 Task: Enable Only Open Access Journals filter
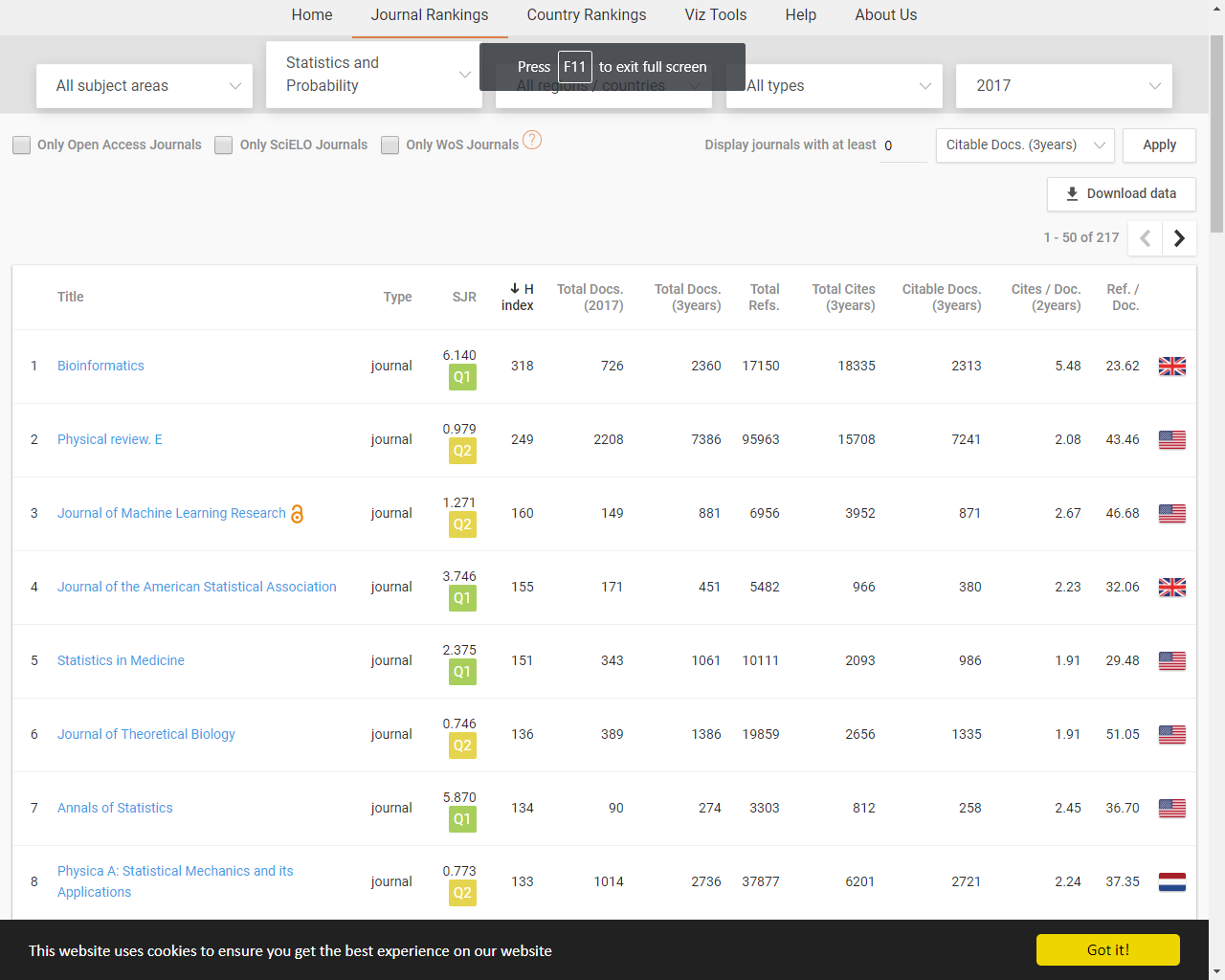point(21,145)
